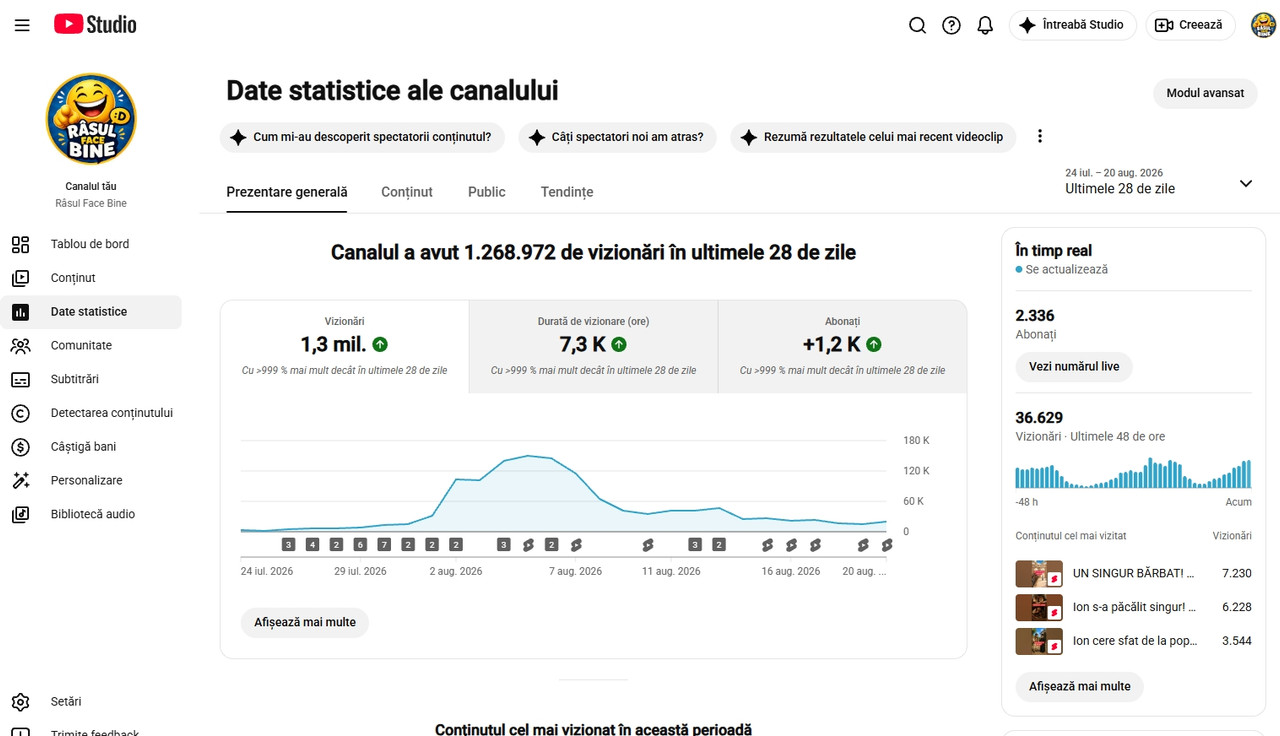
Task: Open the Personalizare magic wand icon
Action: point(20,481)
